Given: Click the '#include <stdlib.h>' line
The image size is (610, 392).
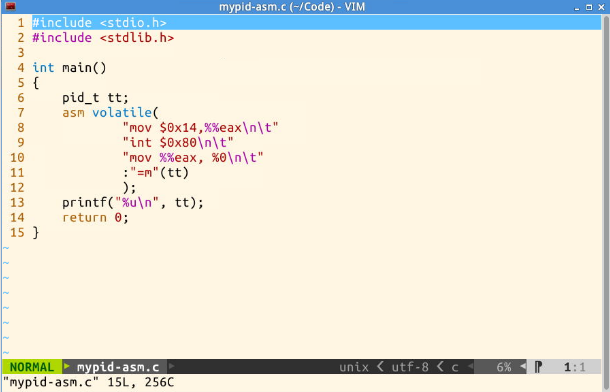Looking at the screenshot, I should pyautogui.click(x=103, y=38).
